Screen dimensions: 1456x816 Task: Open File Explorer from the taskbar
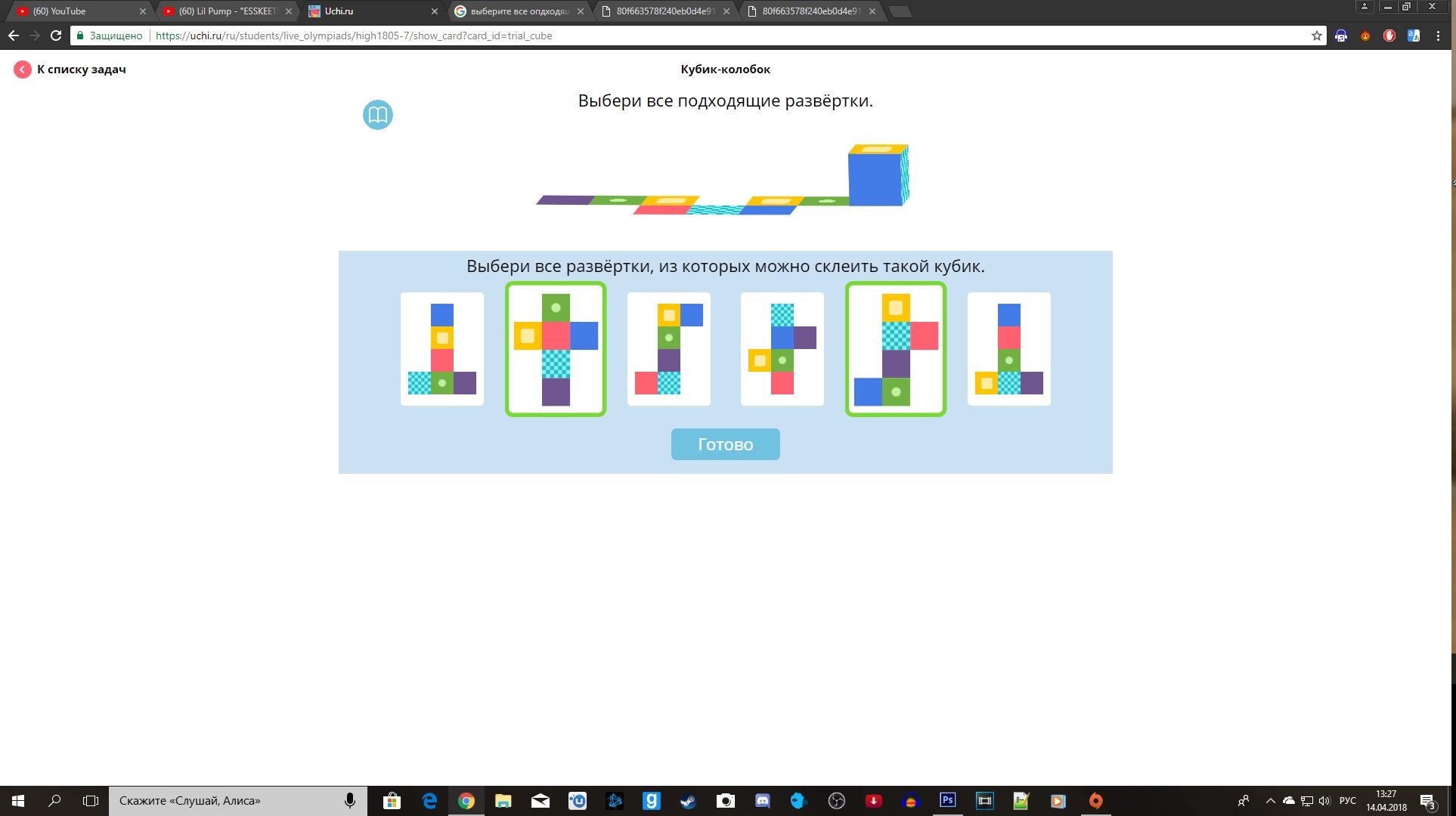pyautogui.click(x=503, y=801)
